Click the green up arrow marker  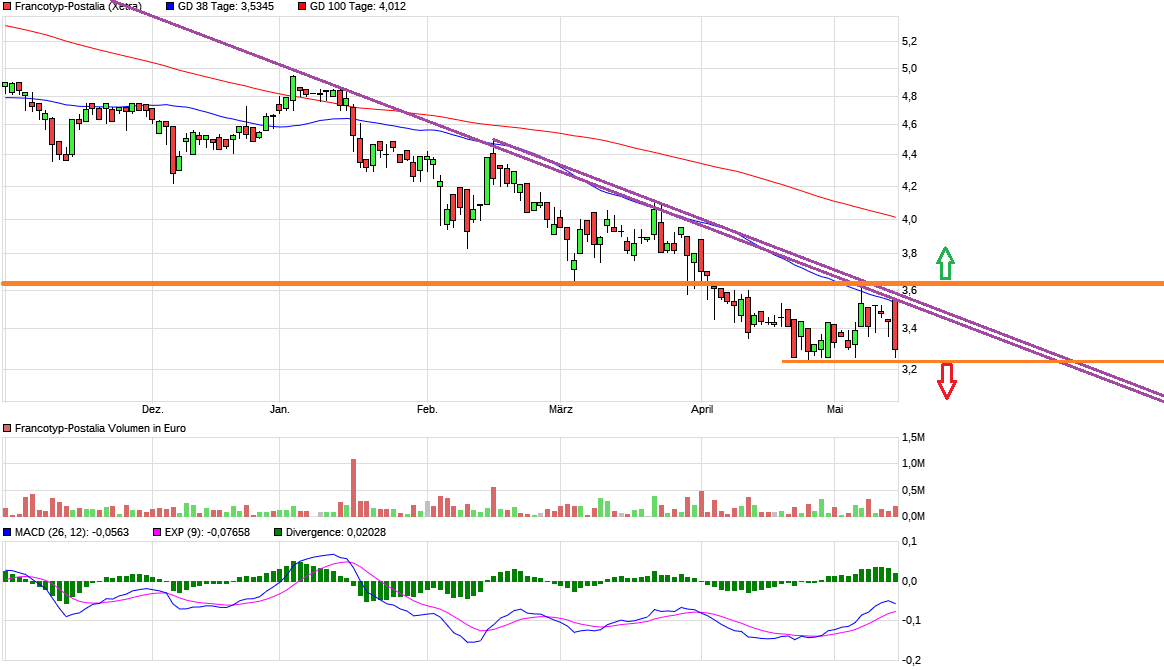(945, 263)
